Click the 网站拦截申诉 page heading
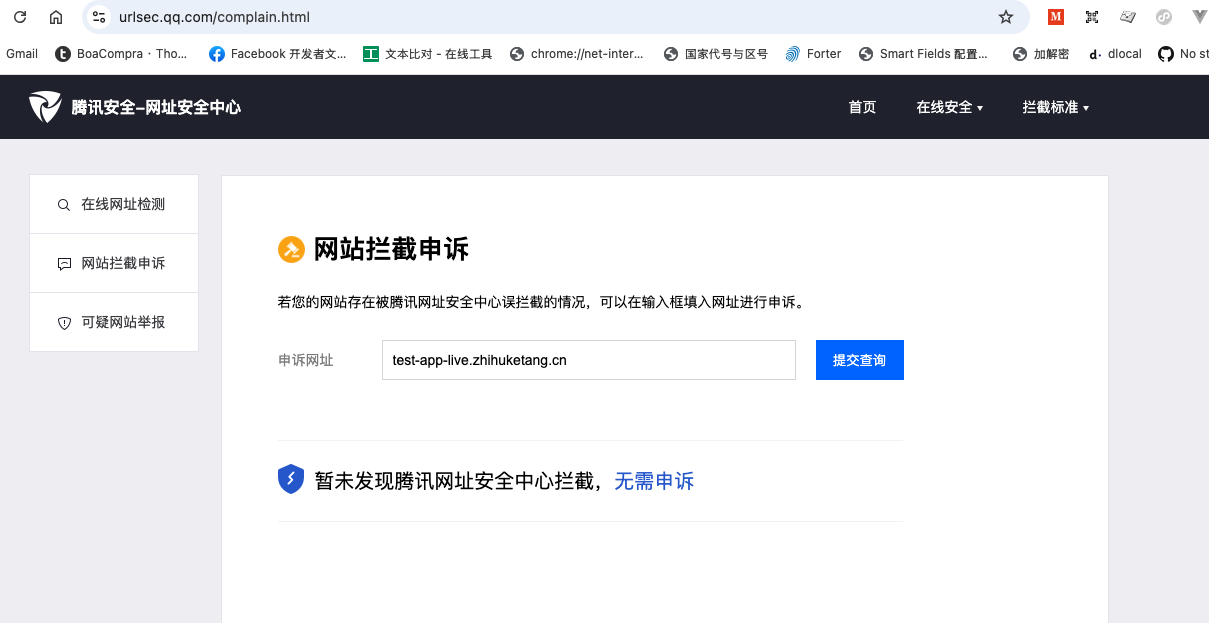Image resolution: width=1209 pixels, height=623 pixels. pos(391,250)
